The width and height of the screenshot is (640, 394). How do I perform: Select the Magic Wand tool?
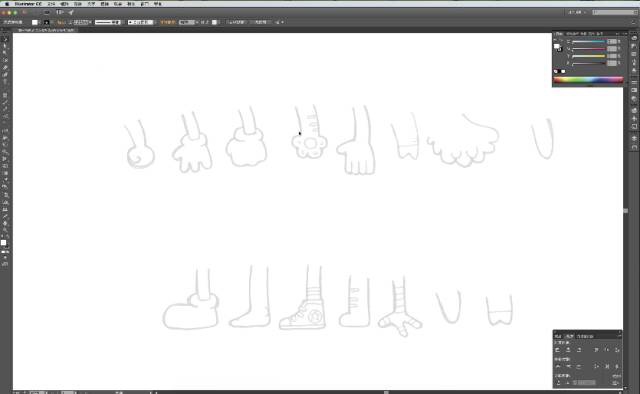tap(5, 53)
